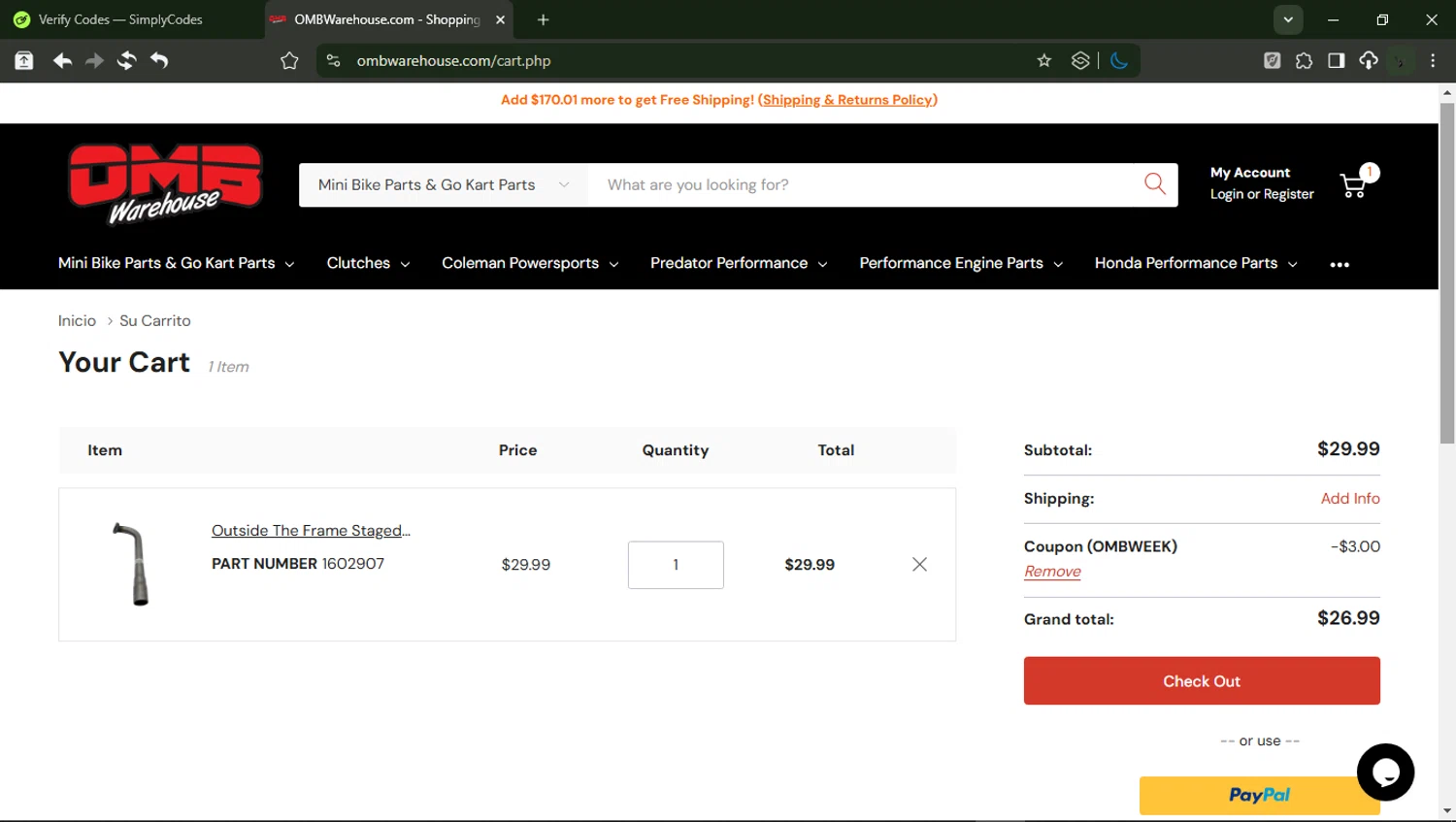Show more categories with ellipsis icon
Image resolution: width=1456 pixels, height=822 pixels.
[x=1340, y=264]
